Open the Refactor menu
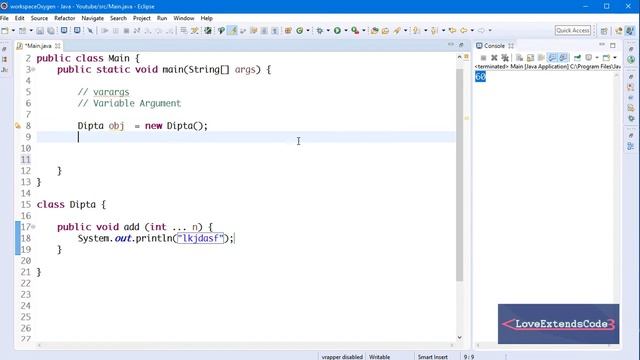Image resolution: width=640 pixels, height=360 pixels. (64, 18)
